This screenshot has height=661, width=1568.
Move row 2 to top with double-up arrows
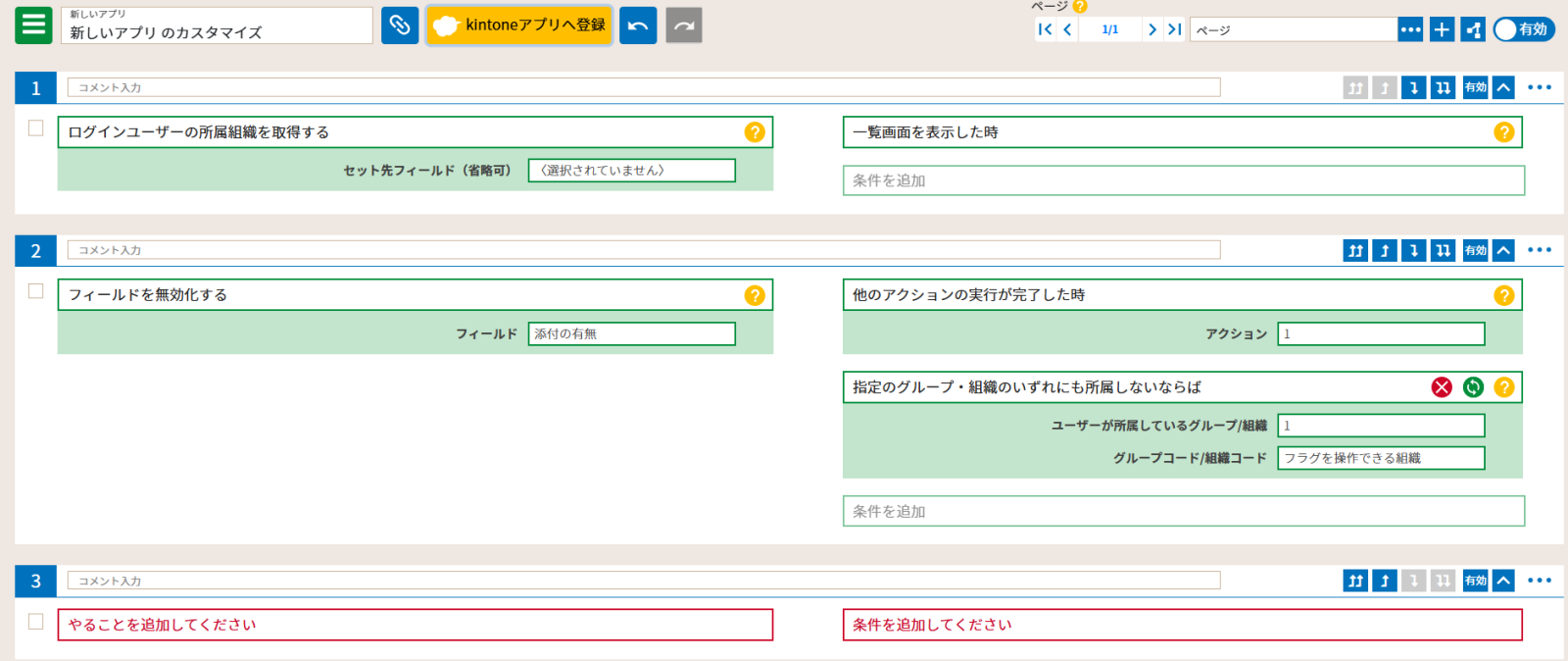1355,251
